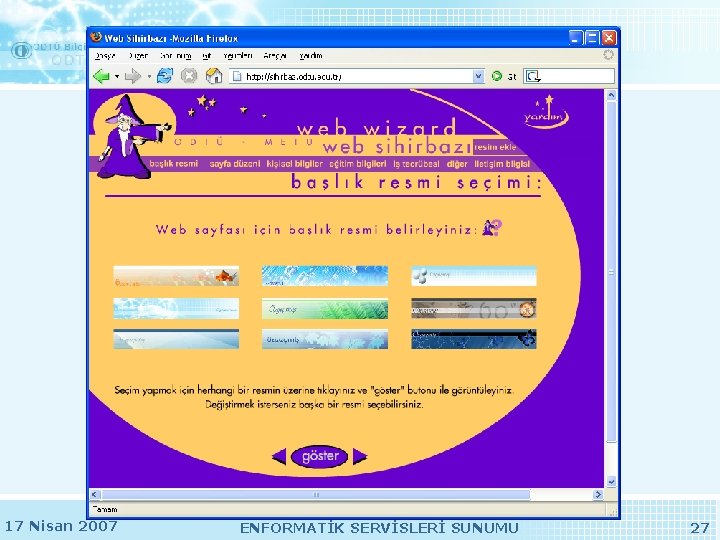The image size is (720, 540).
Task: Click into the address bar URL field
Action: [358, 76]
